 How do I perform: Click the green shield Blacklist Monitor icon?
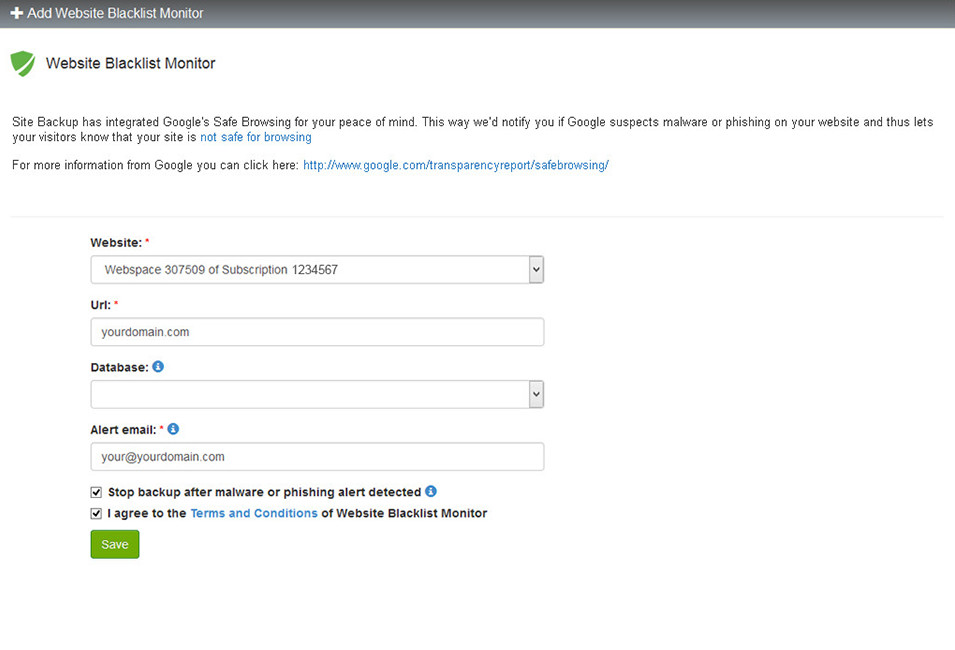[23, 63]
